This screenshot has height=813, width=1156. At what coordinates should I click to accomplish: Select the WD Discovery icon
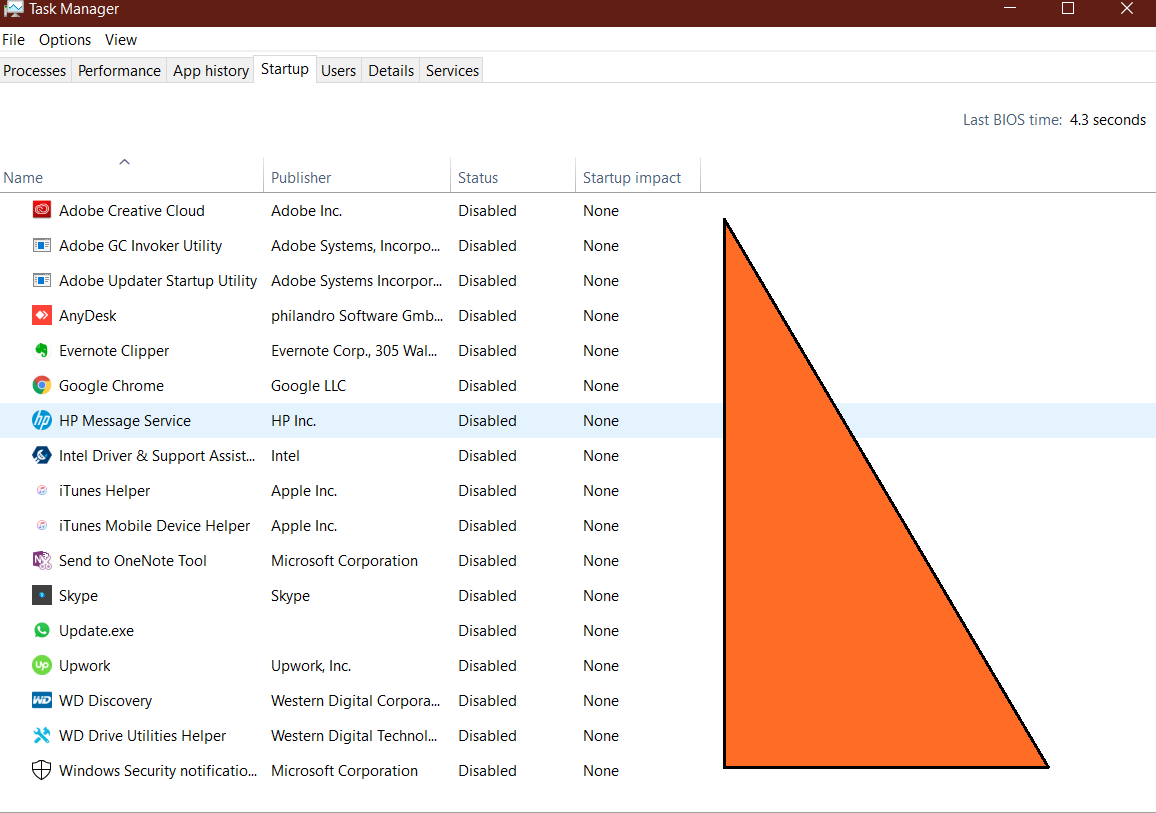tap(42, 700)
